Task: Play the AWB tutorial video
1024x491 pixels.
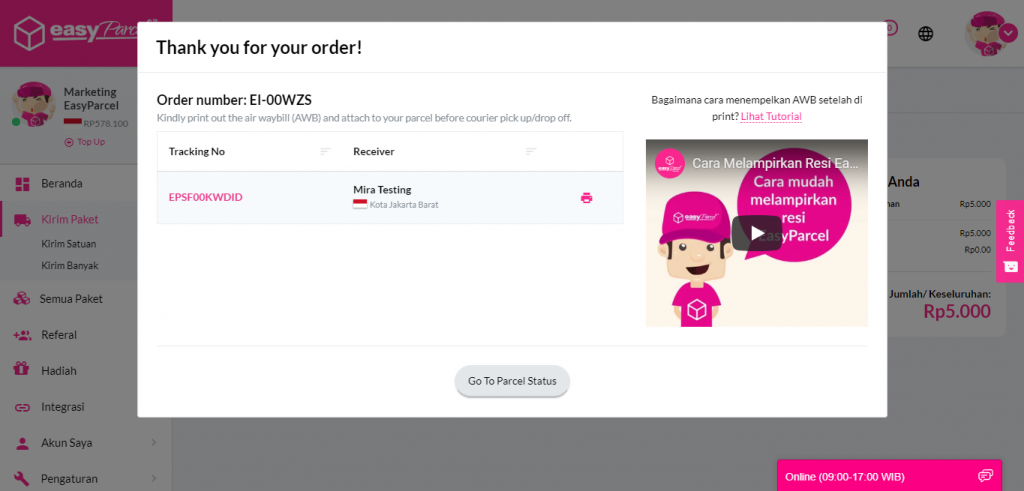Action: coord(756,233)
